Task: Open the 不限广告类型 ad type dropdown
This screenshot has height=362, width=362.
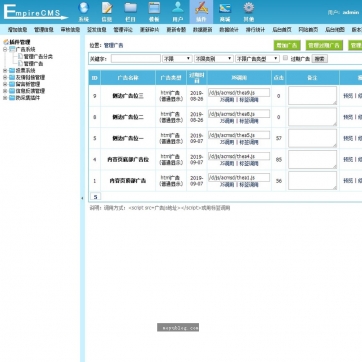Action: click(257, 59)
